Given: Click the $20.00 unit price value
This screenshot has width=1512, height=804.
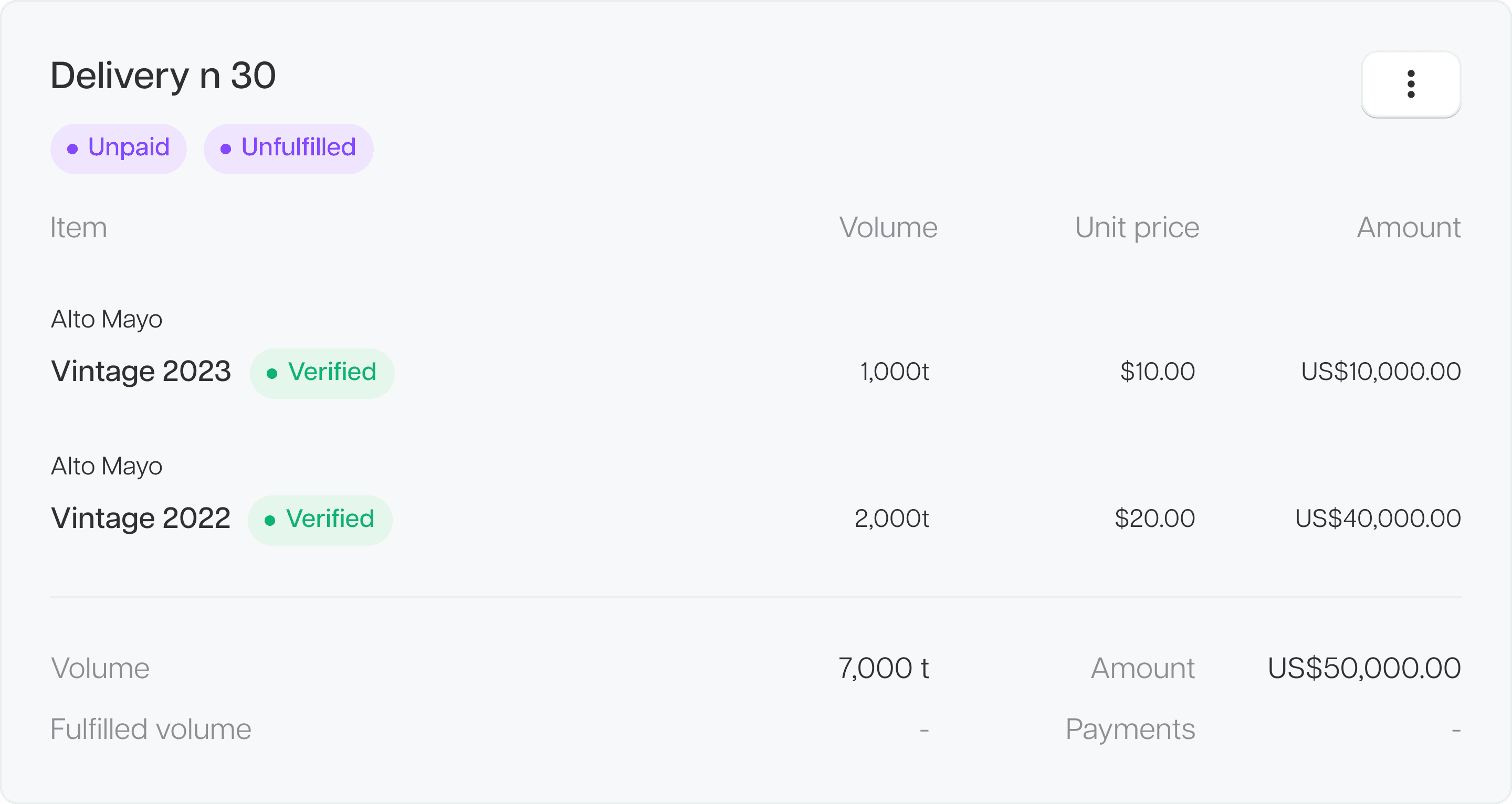Looking at the screenshot, I should [1154, 518].
